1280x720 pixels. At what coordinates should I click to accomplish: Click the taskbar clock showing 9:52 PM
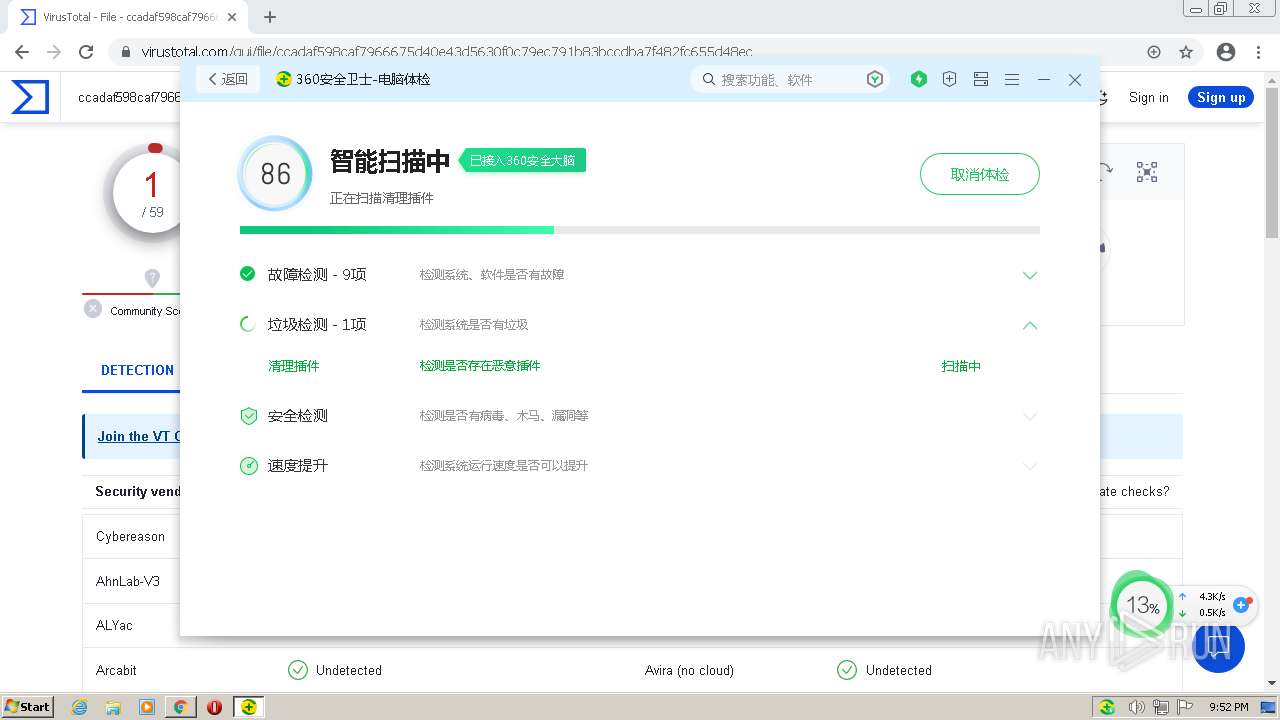pos(1228,707)
